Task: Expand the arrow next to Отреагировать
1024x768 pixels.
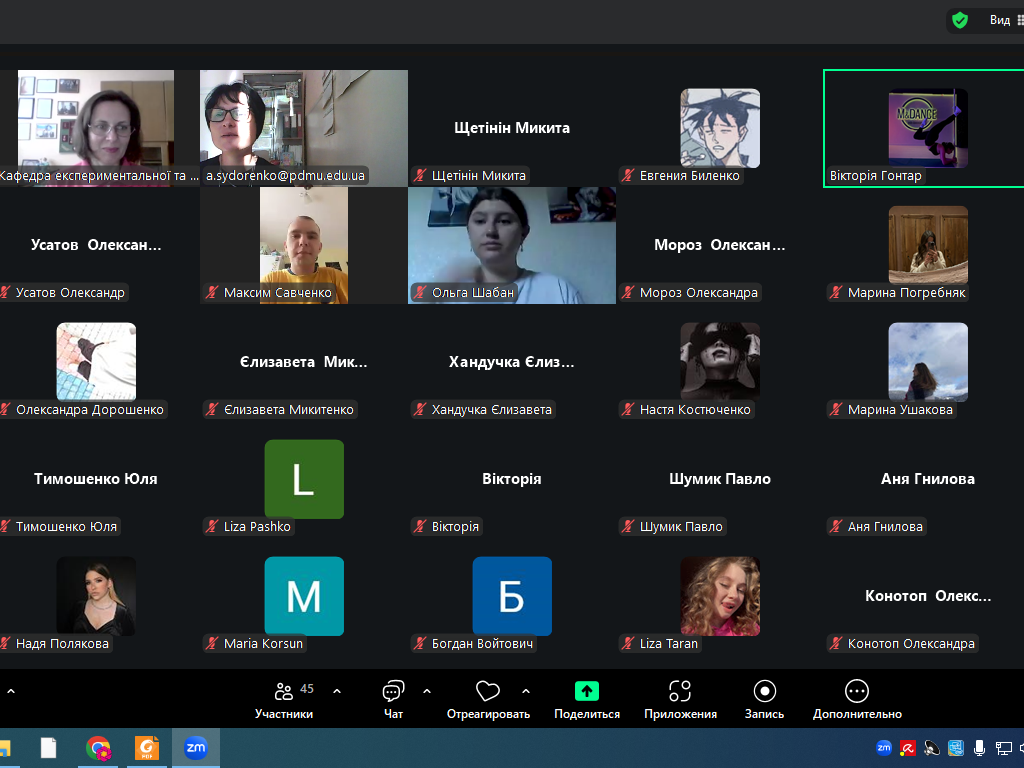Action: [526, 691]
